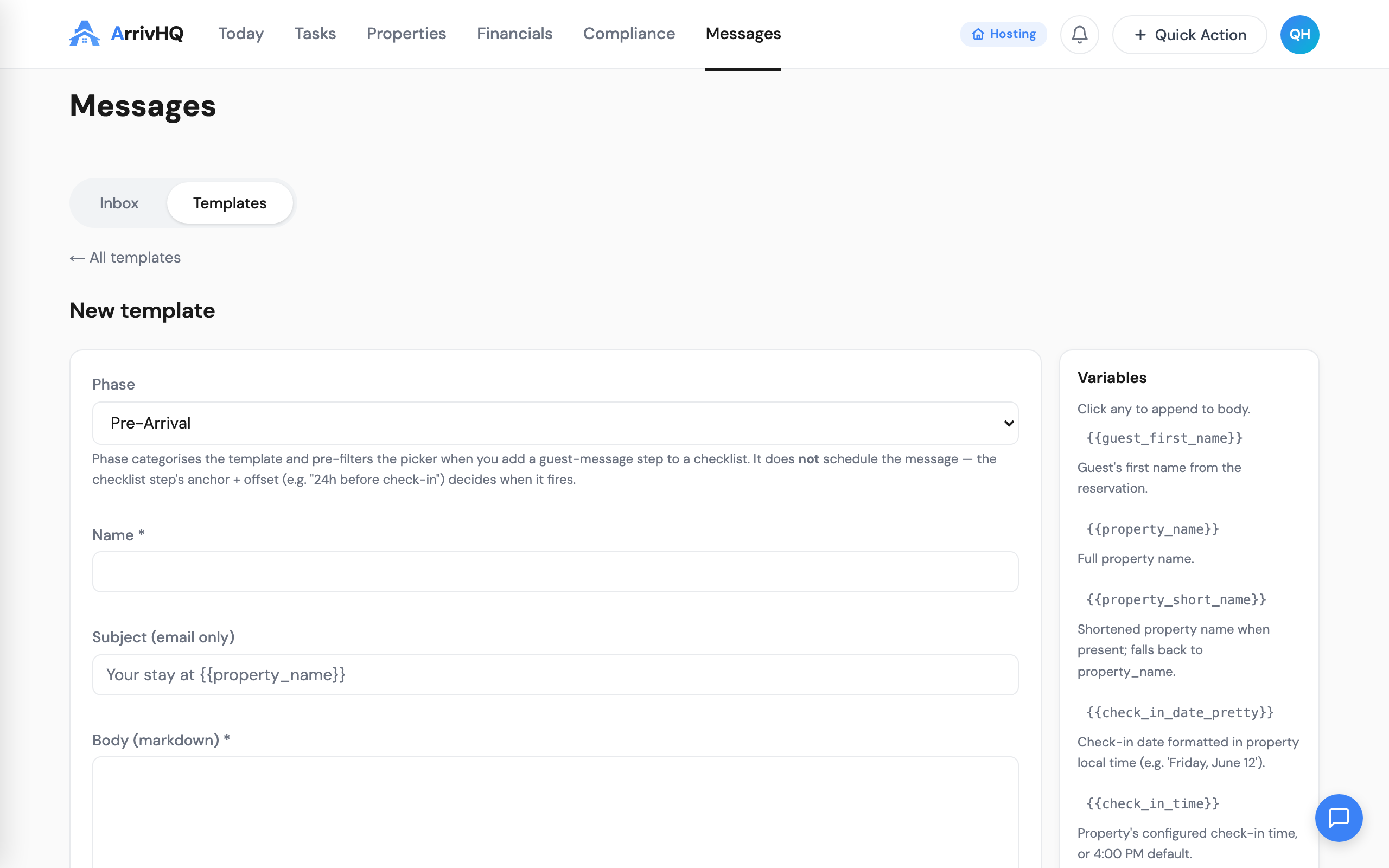1389x868 pixels.
Task: Select the Templates tab
Action: 230,203
